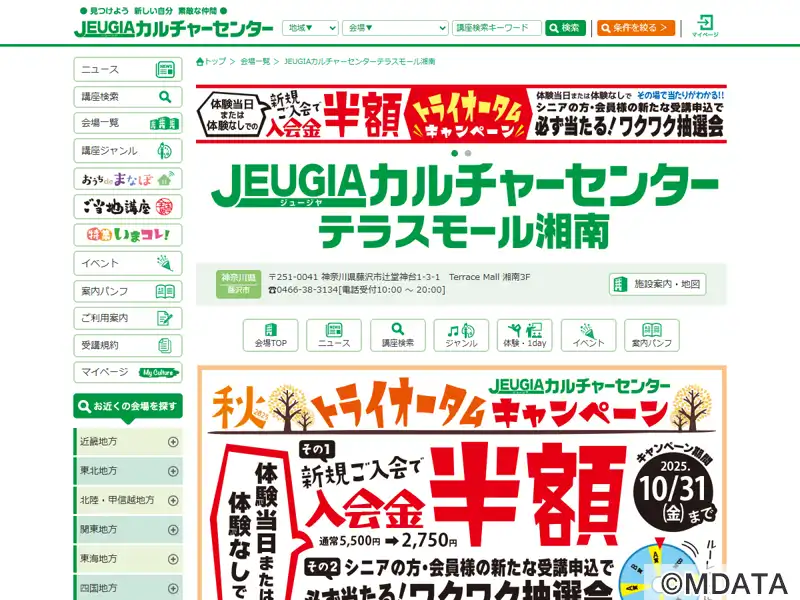Screen dimensions: 800x600
Task: Open 案内パンフ in the sidebar
Action: (x=128, y=291)
